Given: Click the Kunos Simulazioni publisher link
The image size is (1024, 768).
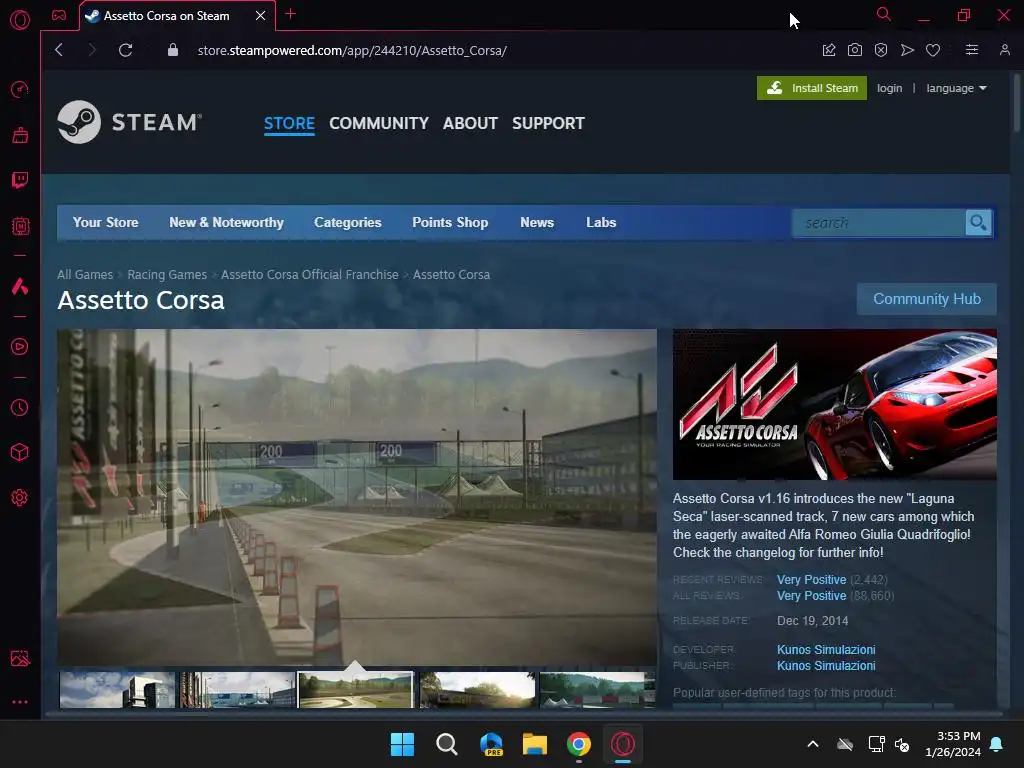Looking at the screenshot, I should pyautogui.click(x=826, y=666).
